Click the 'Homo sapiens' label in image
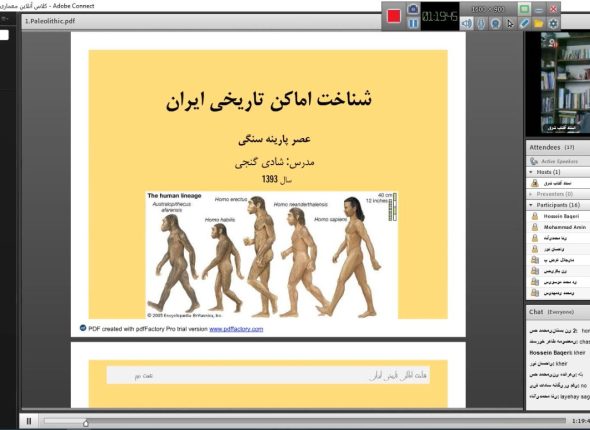 330,219
